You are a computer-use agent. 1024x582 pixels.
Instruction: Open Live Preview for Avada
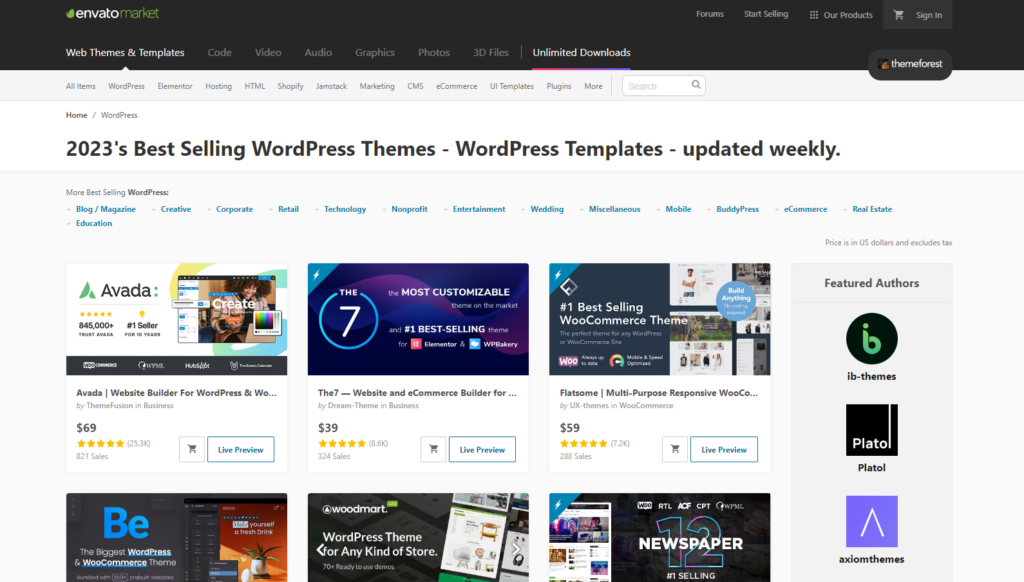(240, 449)
